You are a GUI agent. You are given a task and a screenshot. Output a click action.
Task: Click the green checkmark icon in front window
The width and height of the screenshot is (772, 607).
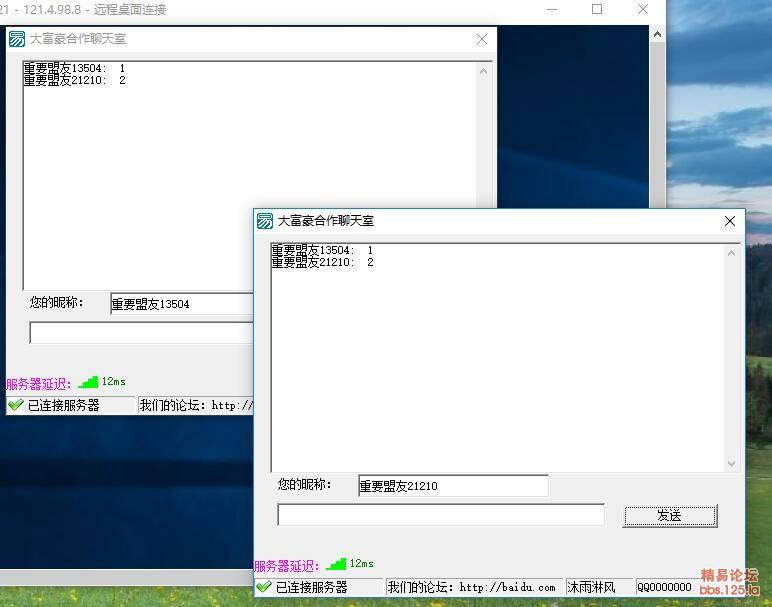(x=264, y=586)
